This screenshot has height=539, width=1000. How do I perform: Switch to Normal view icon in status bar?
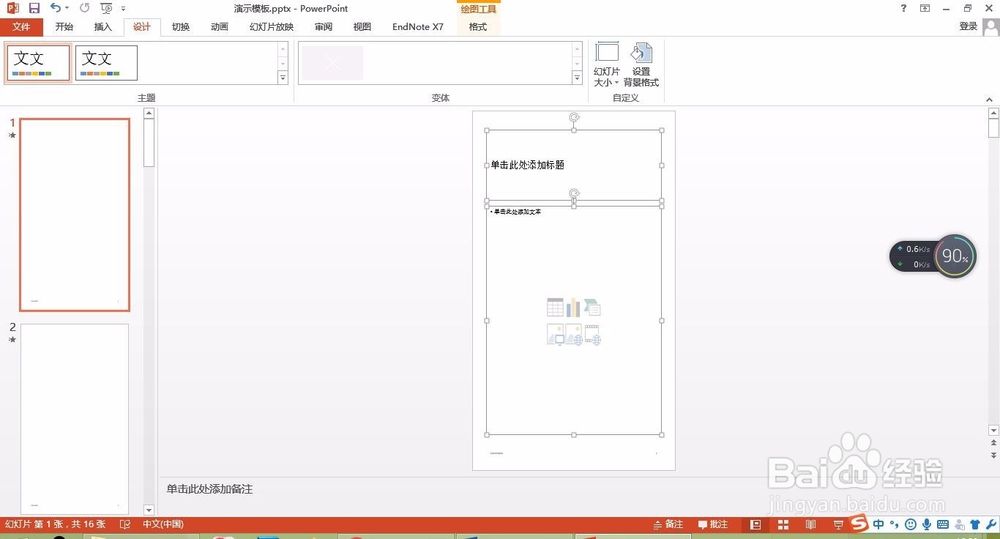click(756, 524)
